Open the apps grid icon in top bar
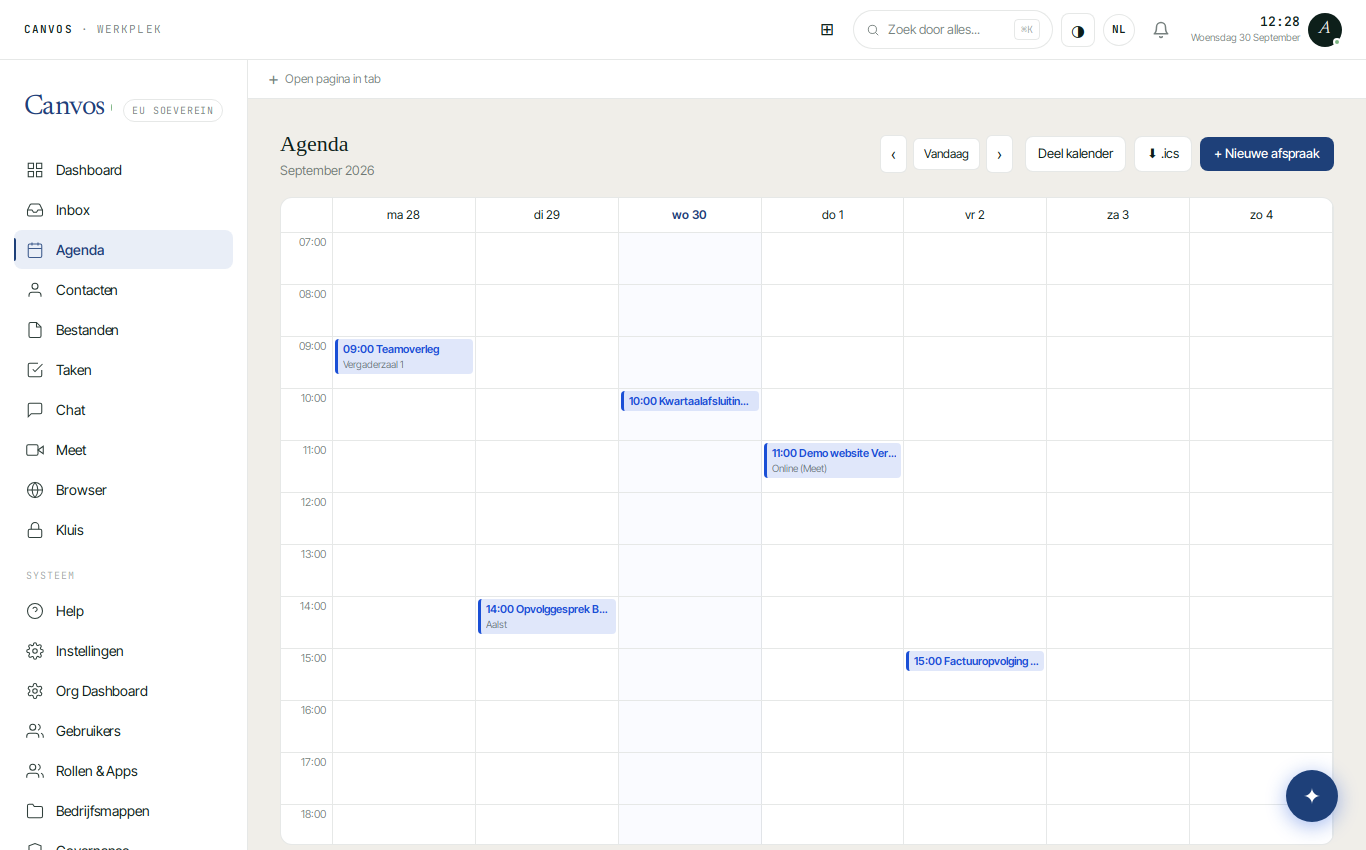This screenshot has height=850, width=1366. click(x=827, y=30)
